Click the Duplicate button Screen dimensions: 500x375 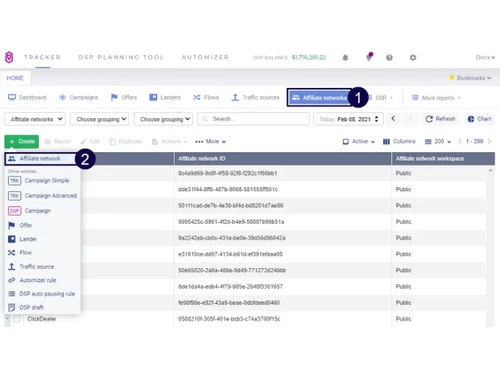[126, 142]
